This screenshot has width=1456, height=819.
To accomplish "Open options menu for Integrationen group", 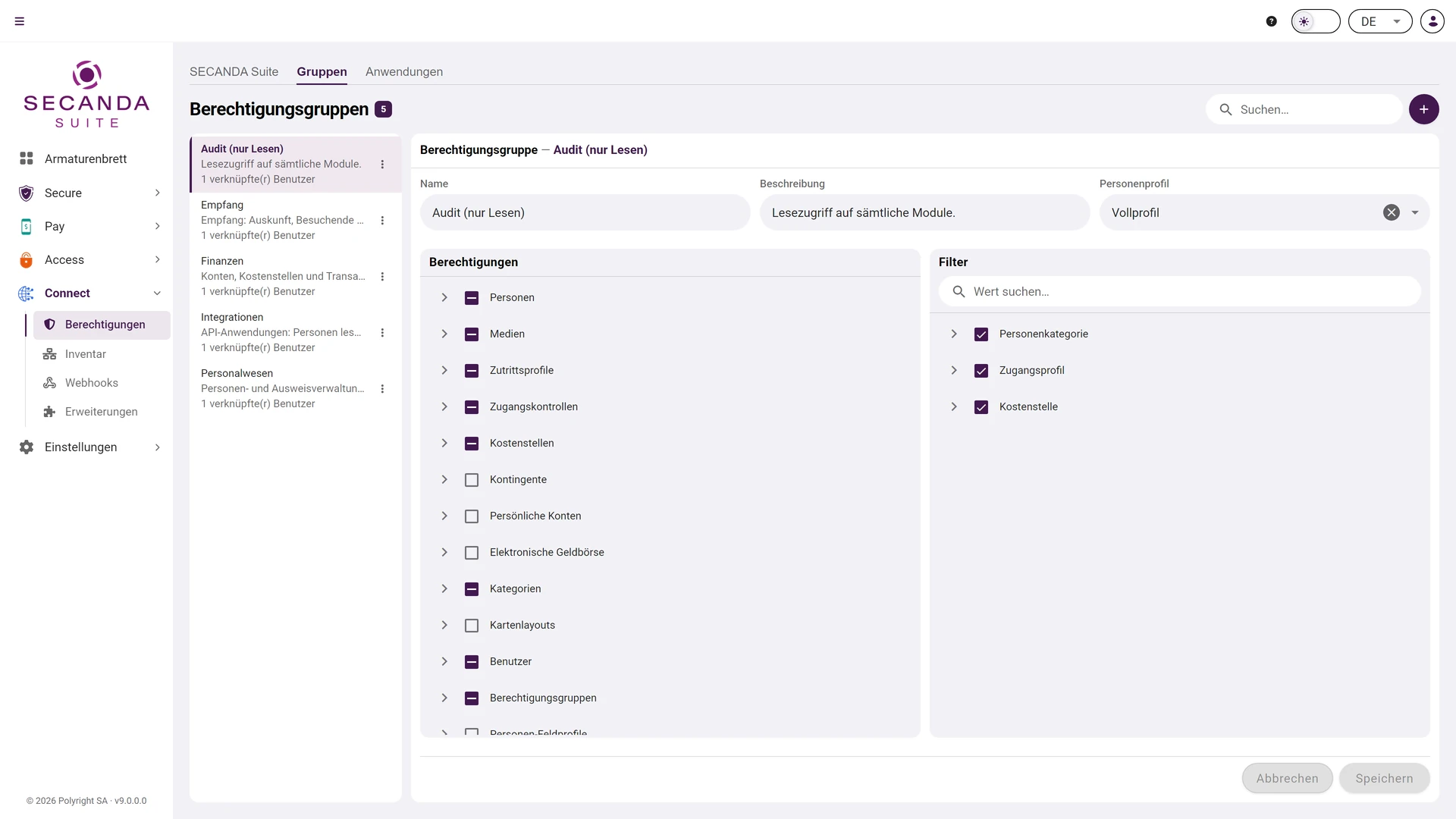I will 382,332.
